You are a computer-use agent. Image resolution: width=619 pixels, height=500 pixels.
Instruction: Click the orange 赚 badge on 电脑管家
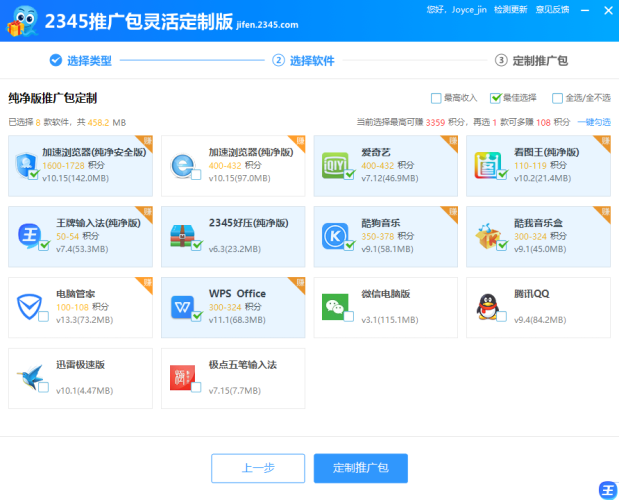tap(146, 283)
